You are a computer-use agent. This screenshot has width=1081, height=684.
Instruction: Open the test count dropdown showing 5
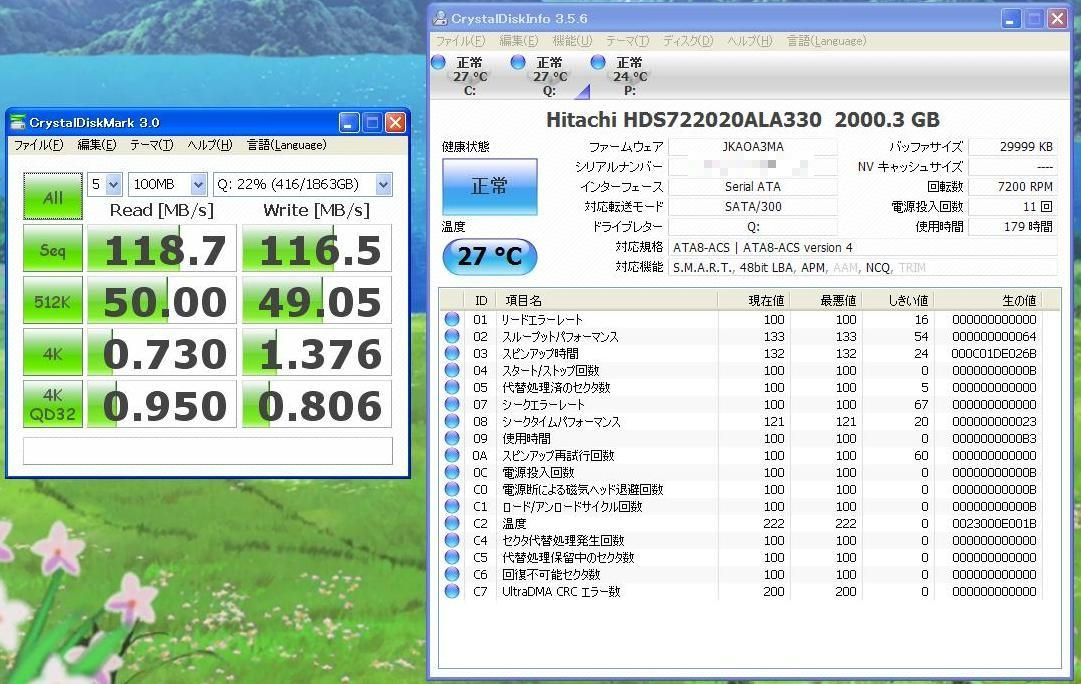click(x=105, y=184)
